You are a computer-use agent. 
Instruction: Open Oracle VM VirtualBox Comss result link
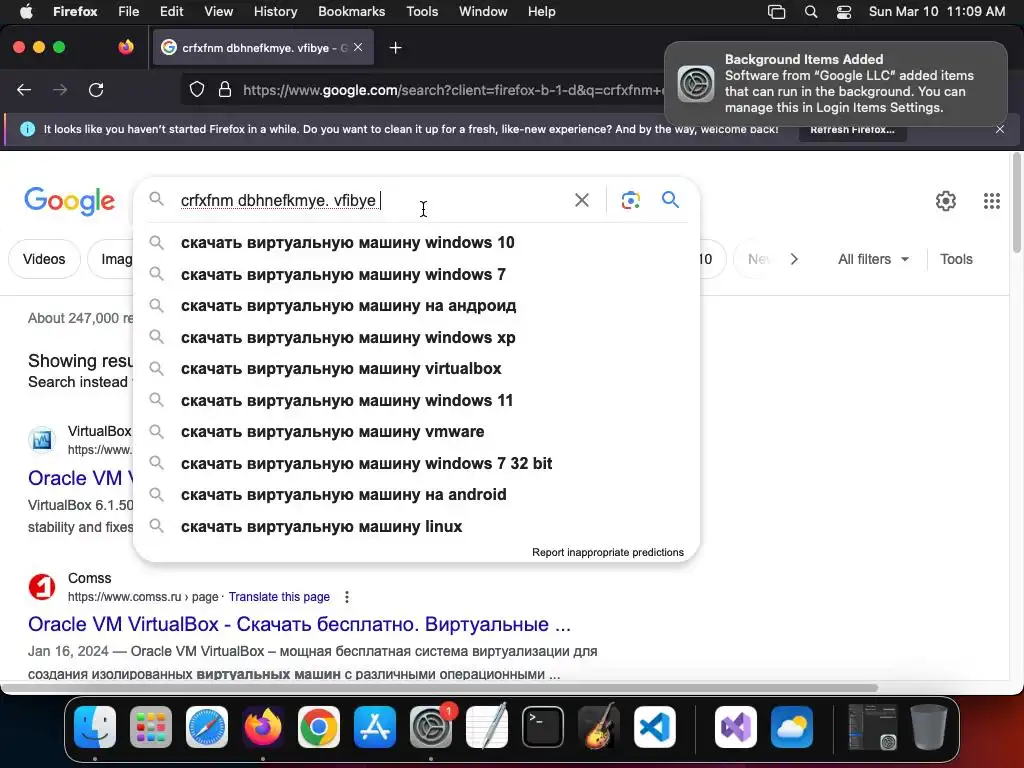pyautogui.click(x=299, y=624)
